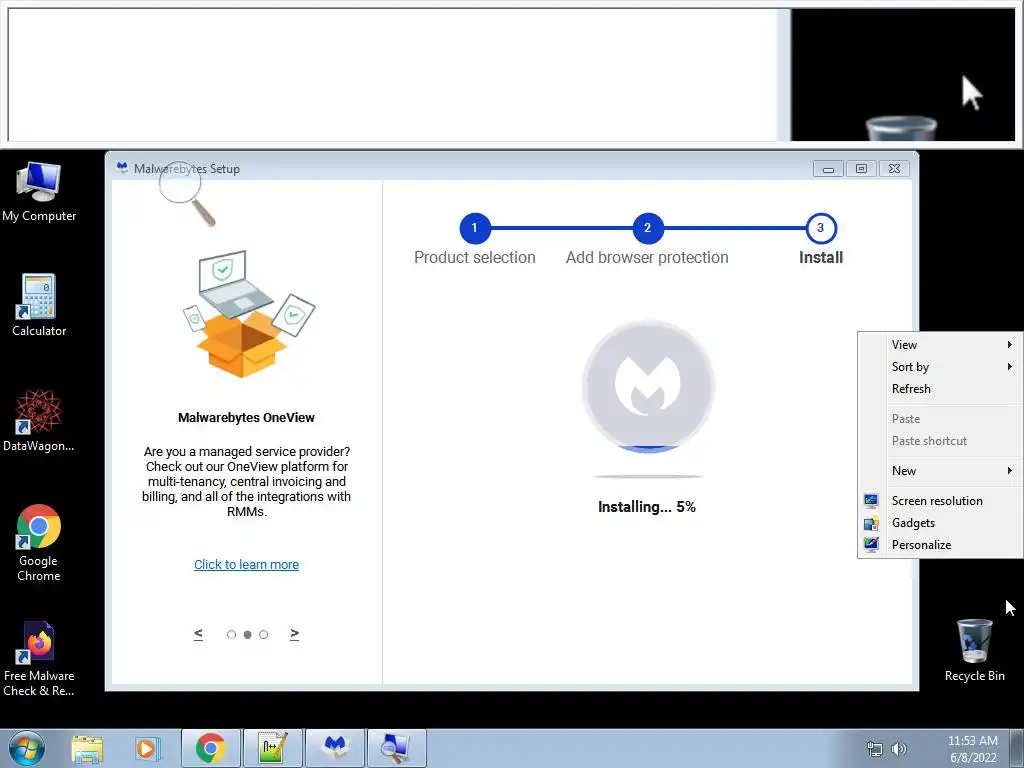Open Windows Media Player taskbar icon
This screenshot has width=1024, height=768.
coord(148,748)
